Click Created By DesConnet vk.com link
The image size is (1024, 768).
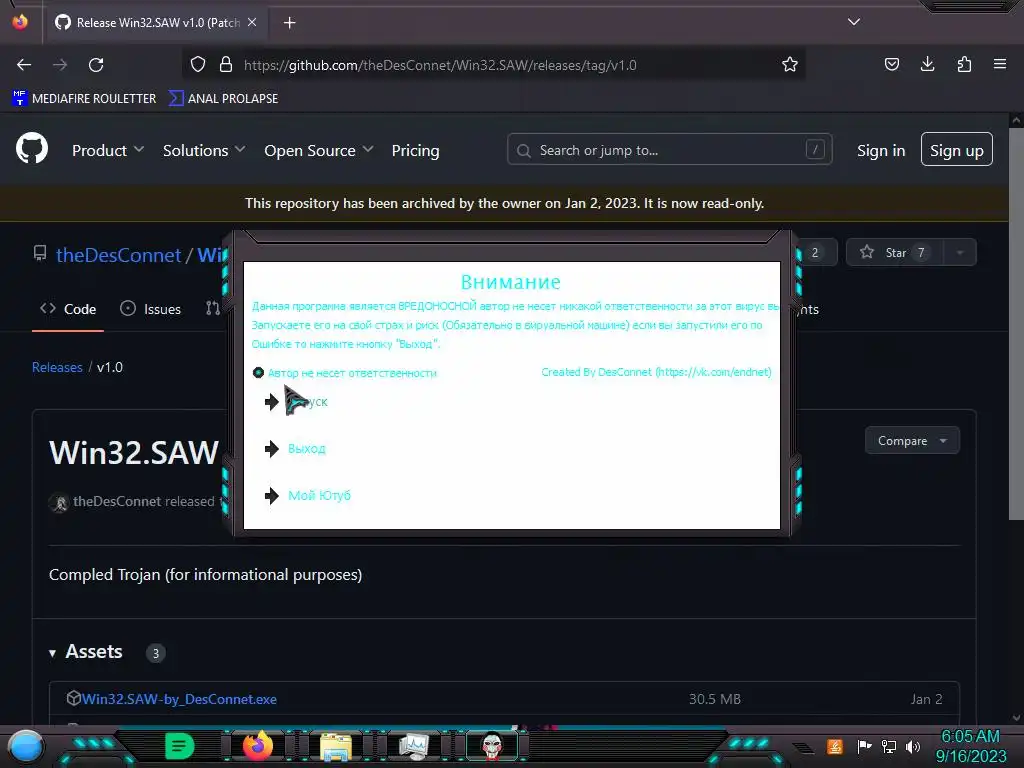click(656, 372)
